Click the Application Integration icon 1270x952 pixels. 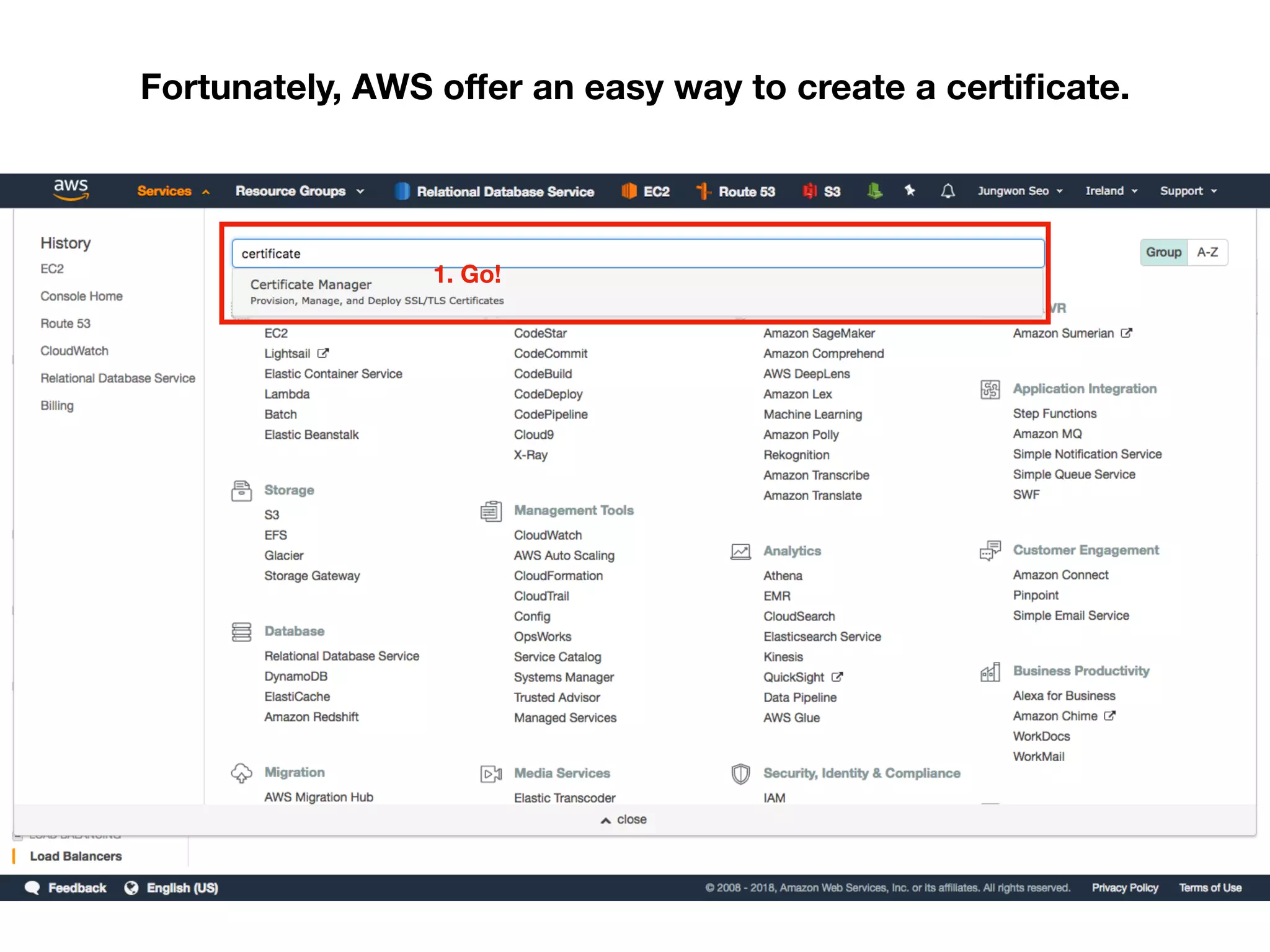pos(990,389)
